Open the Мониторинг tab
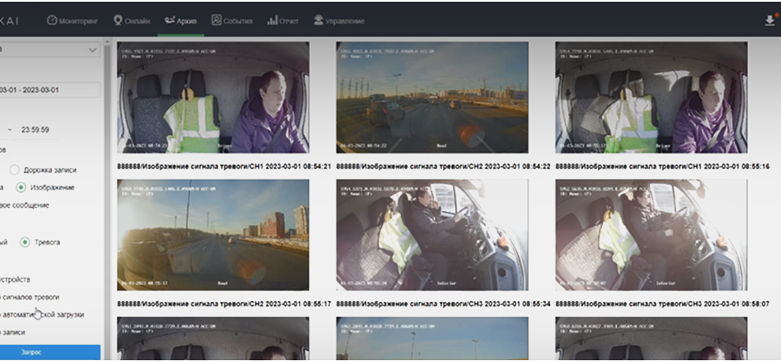The width and height of the screenshot is (781, 362). coord(72,21)
